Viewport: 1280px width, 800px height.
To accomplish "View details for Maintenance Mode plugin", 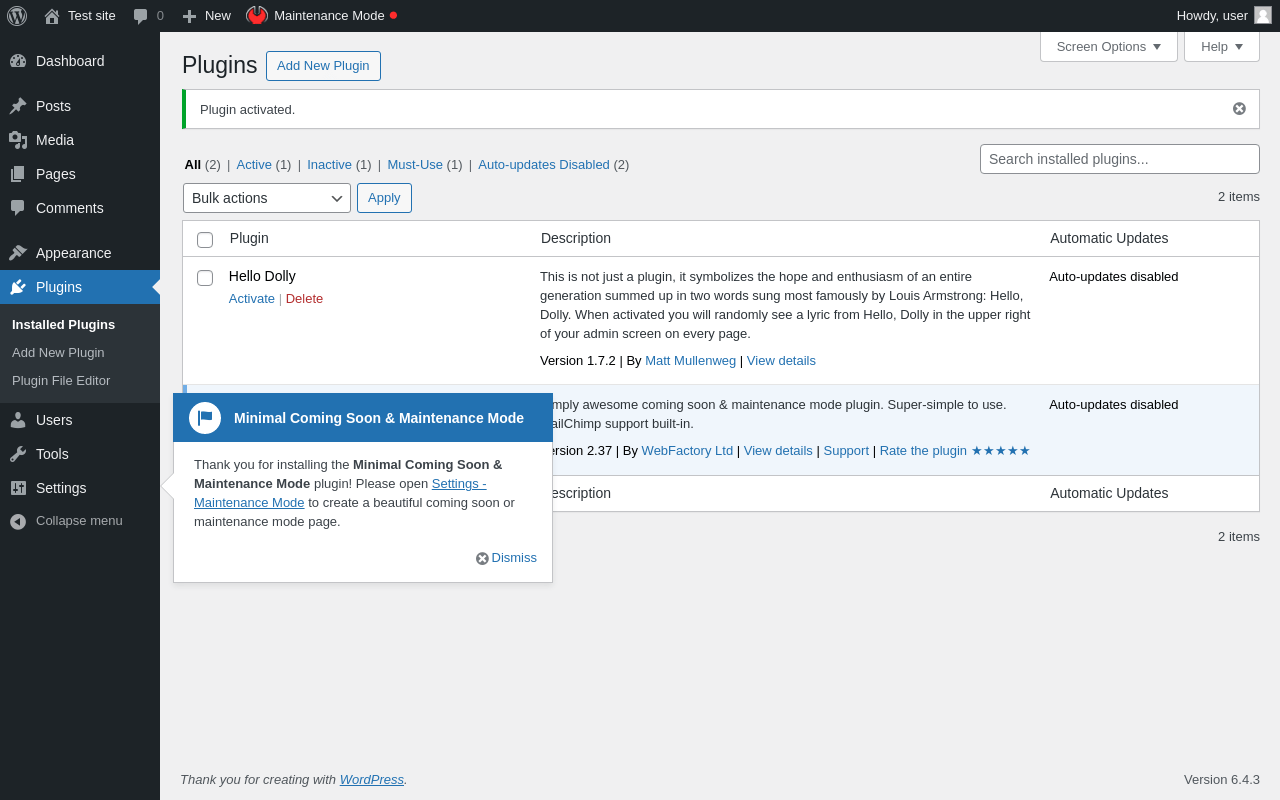I will point(778,451).
